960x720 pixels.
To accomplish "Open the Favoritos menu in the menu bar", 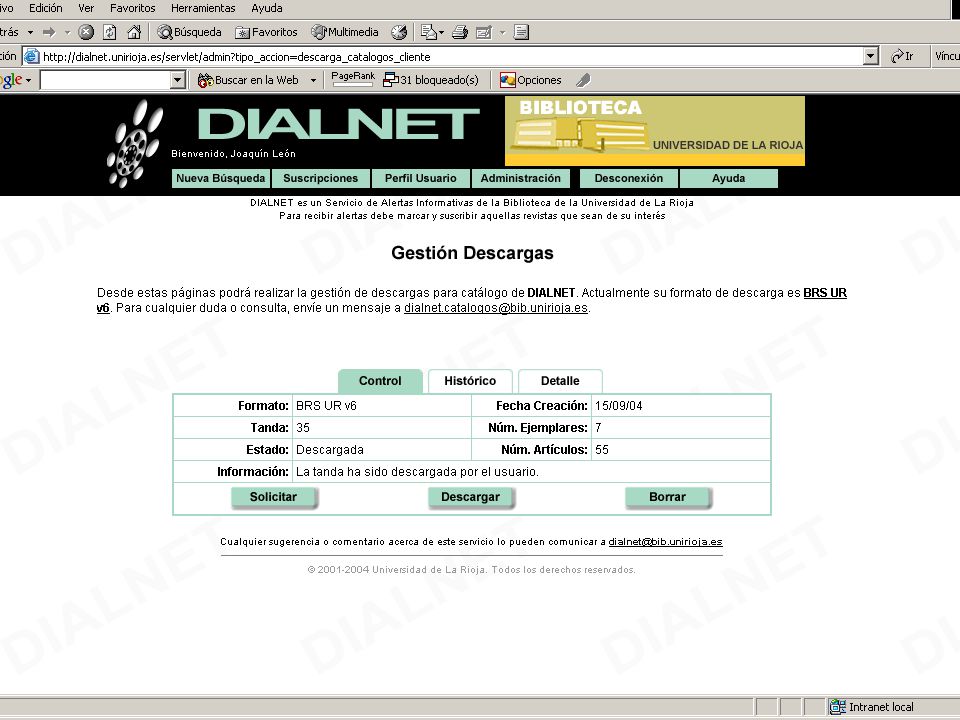I will click(132, 8).
